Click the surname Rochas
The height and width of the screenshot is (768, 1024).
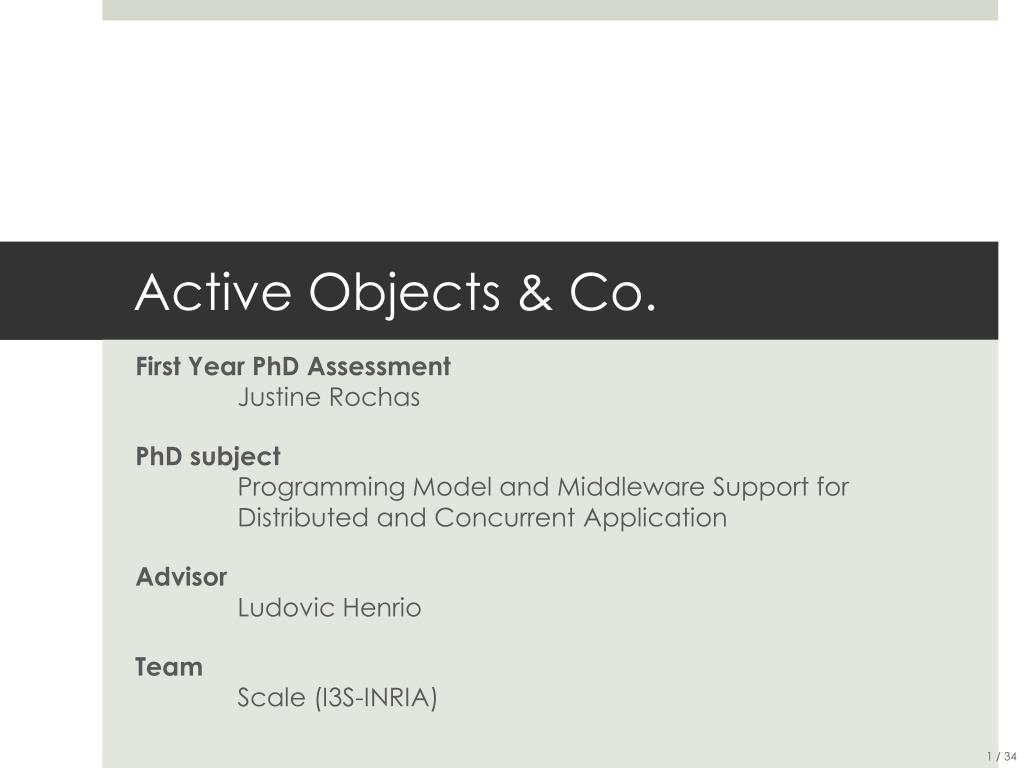click(x=374, y=397)
